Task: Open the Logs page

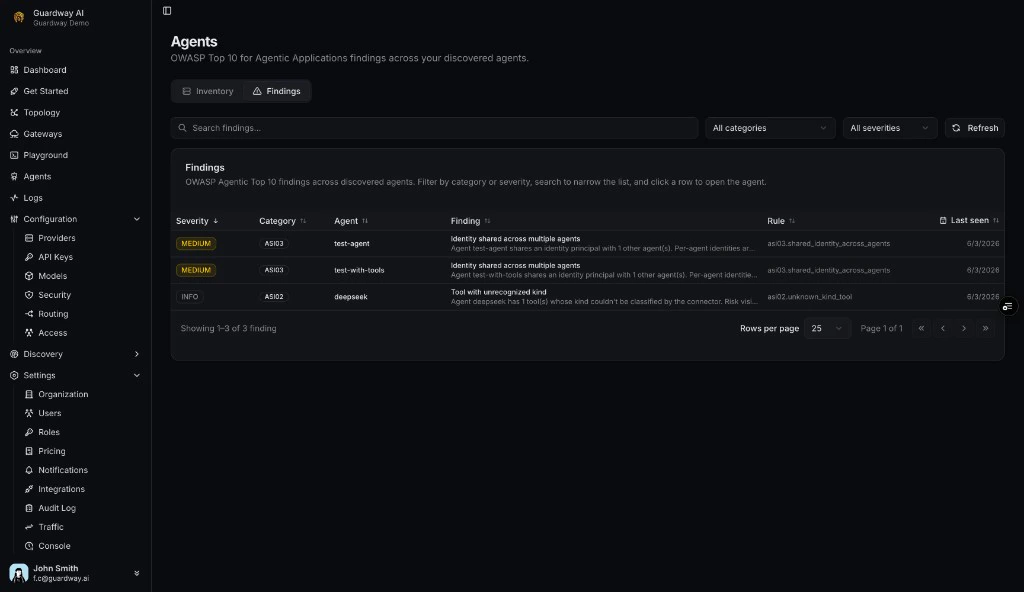Action: [27, 198]
